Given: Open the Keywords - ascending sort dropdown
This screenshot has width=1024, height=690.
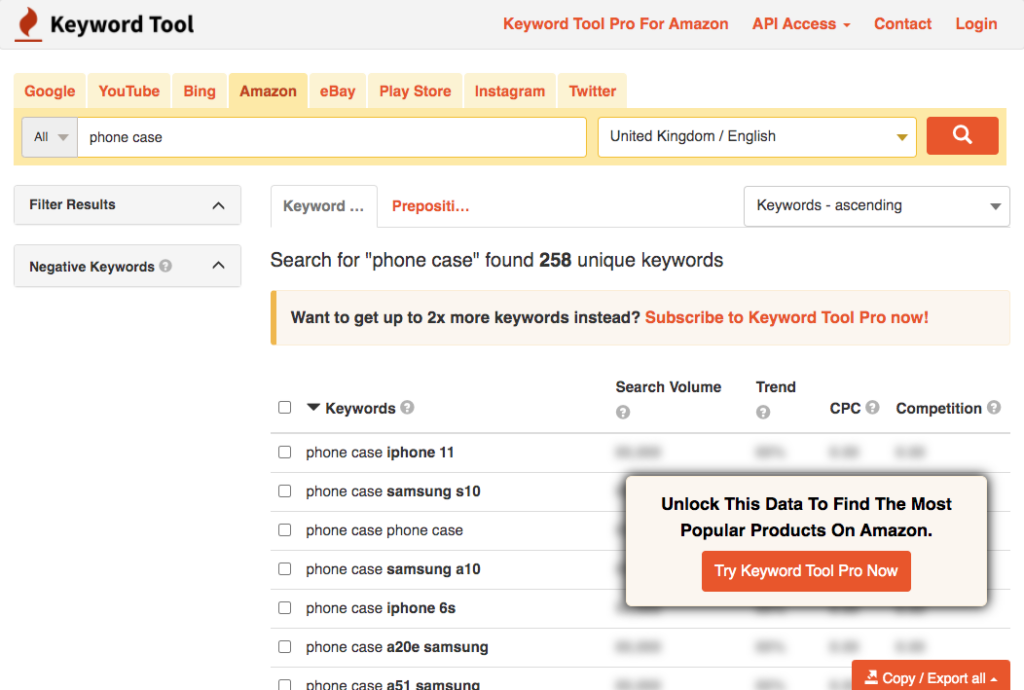Looking at the screenshot, I should click(876, 206).
